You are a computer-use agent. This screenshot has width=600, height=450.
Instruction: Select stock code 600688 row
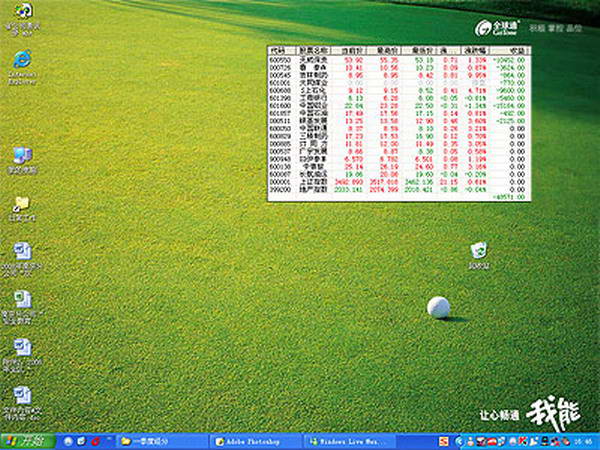coord(398,90)
